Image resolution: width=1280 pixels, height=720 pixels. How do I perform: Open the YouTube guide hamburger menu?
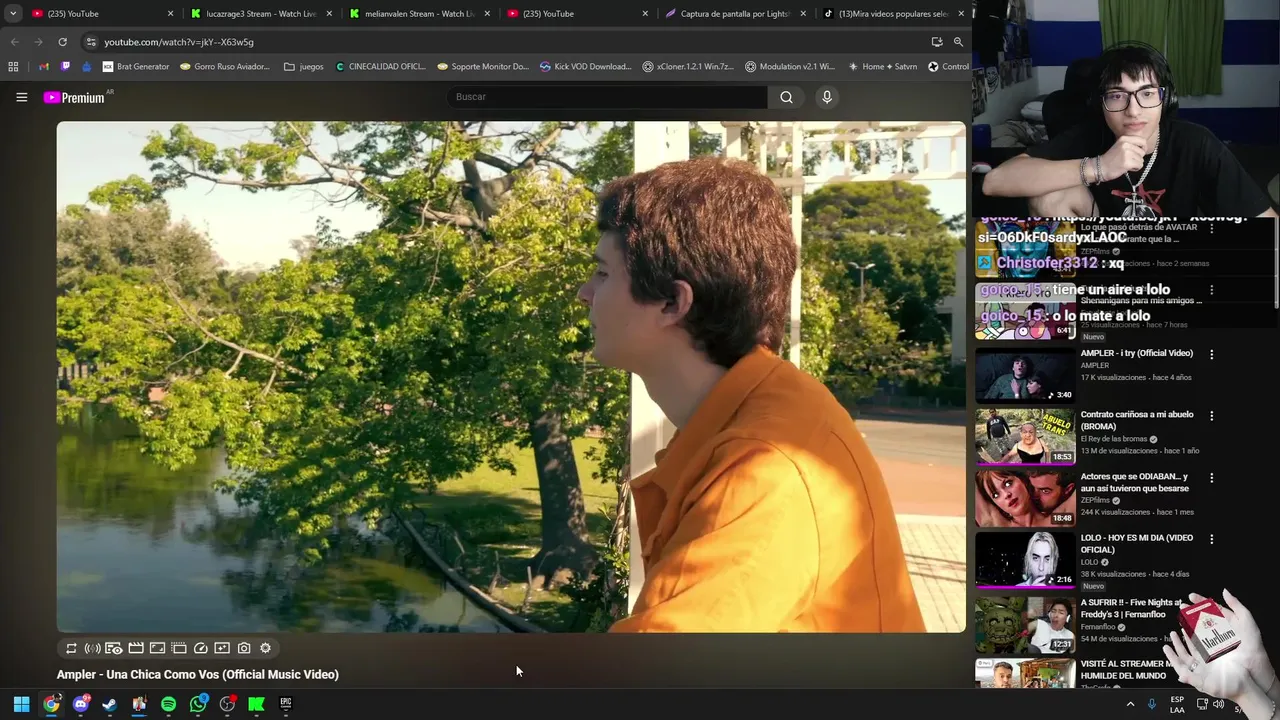point(21,97)
